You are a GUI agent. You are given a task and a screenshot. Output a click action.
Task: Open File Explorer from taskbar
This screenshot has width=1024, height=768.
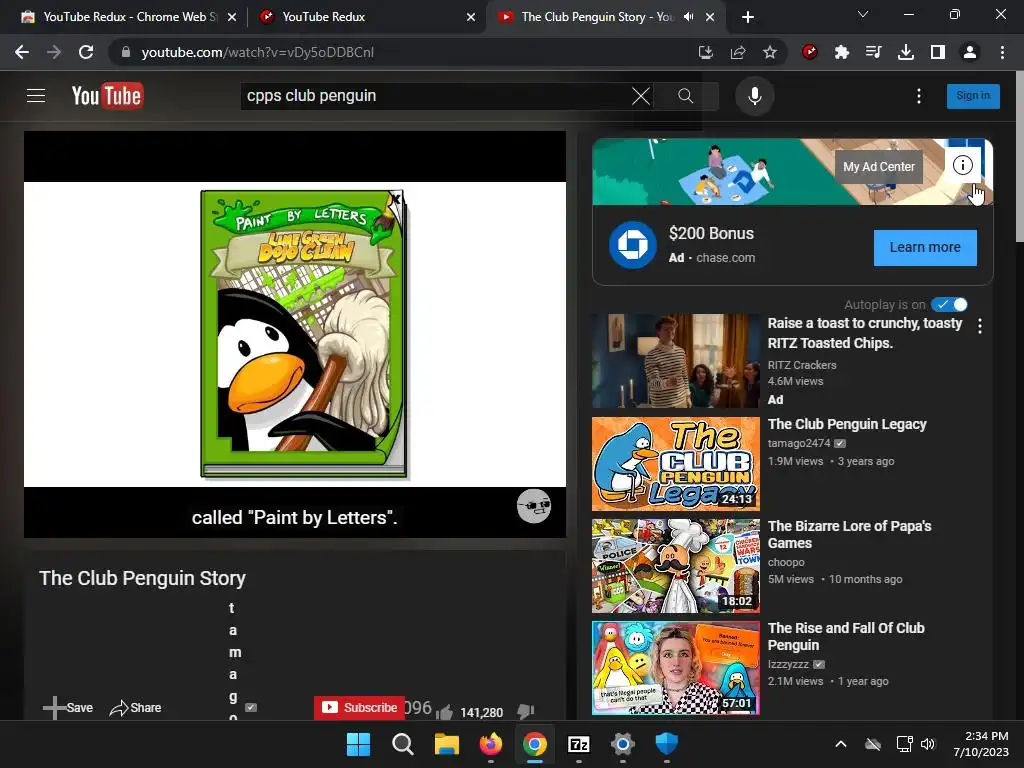pos(447,744)
